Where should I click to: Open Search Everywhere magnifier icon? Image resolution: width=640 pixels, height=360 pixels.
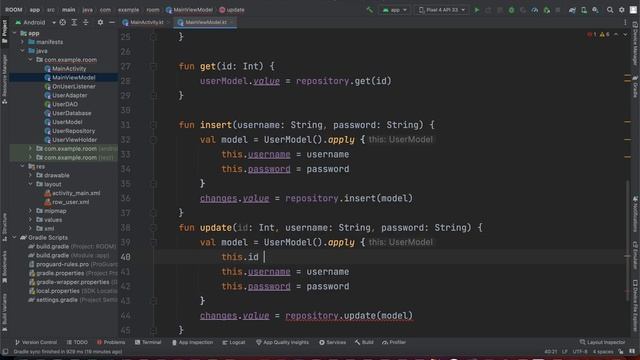point(610,10)
